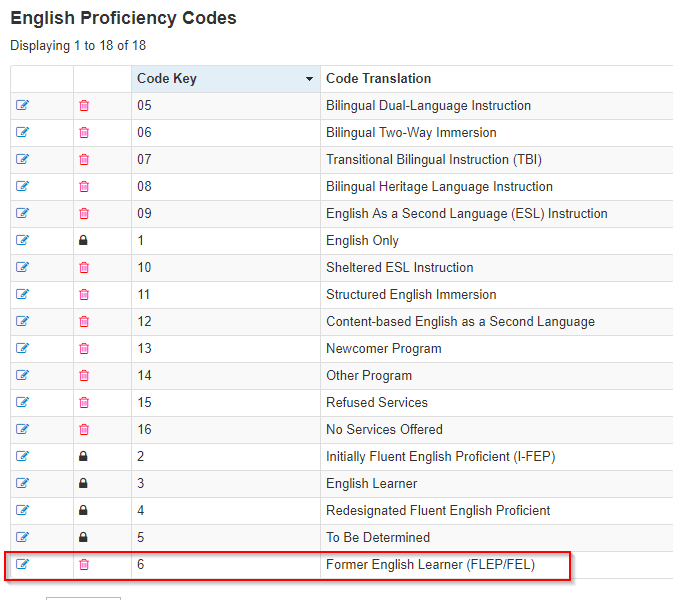Edit the Sheltered ESL Instruction entry
This screenshot has height=600, width=673.
(x=23, y=267)
